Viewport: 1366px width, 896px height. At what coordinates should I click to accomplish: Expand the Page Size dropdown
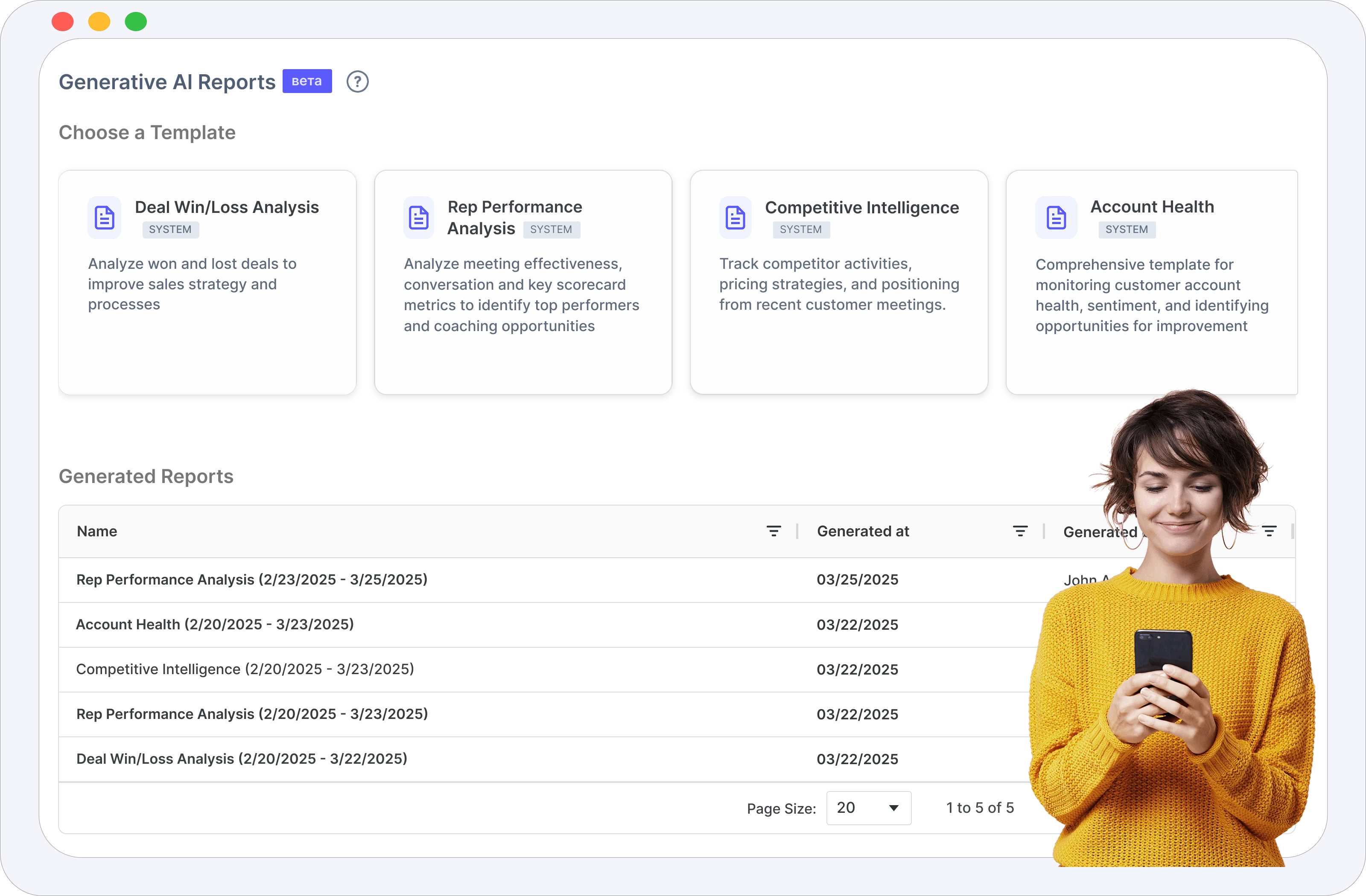(868, 808)
